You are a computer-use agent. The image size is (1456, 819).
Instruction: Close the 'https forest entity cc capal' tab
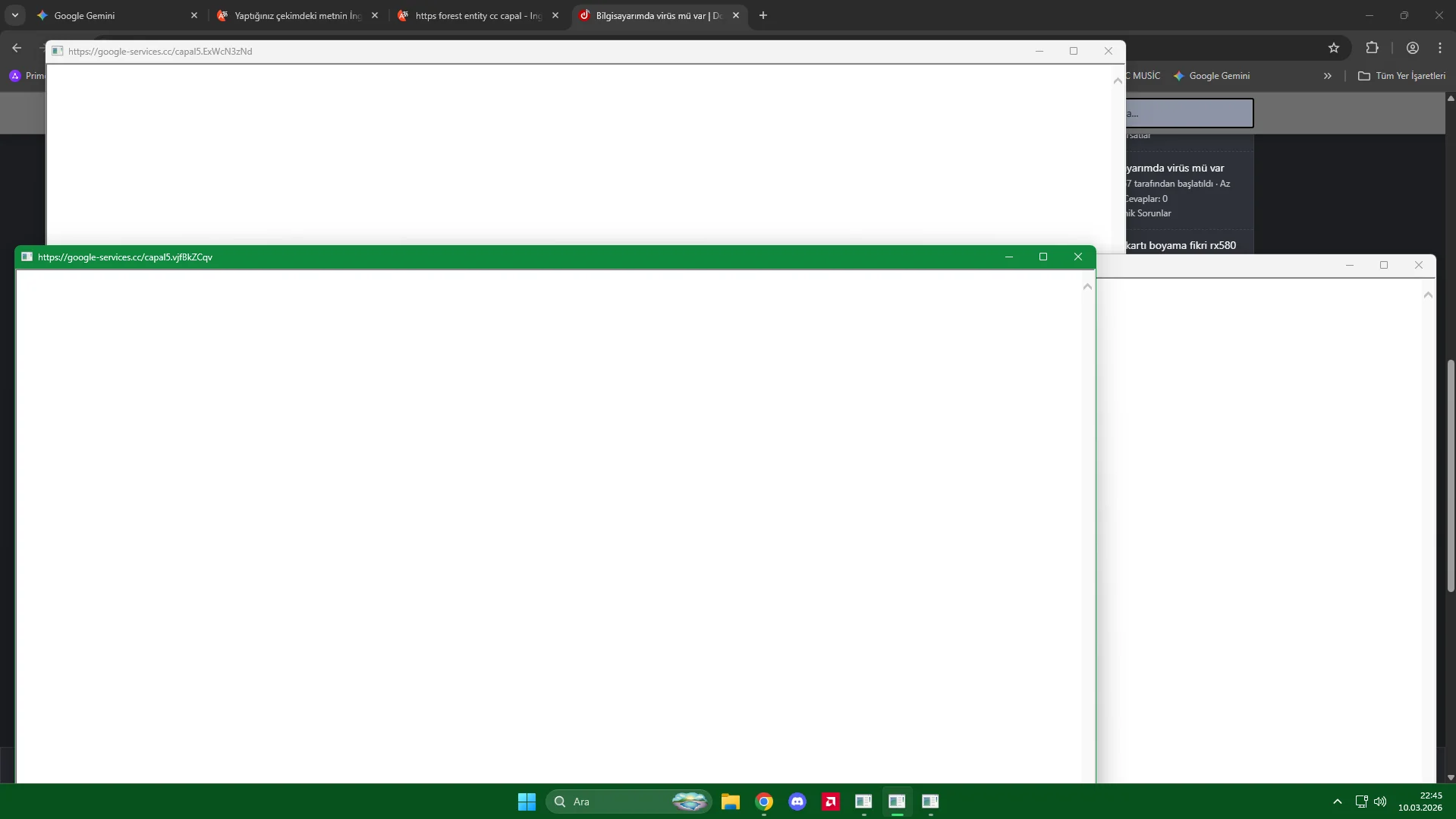point(555,15)
